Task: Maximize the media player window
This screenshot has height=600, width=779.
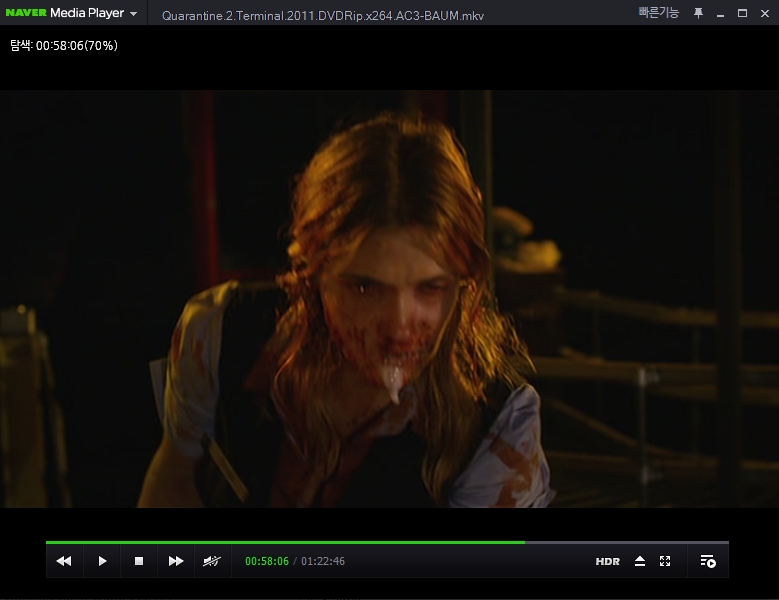Action: [x=742, y=13]
